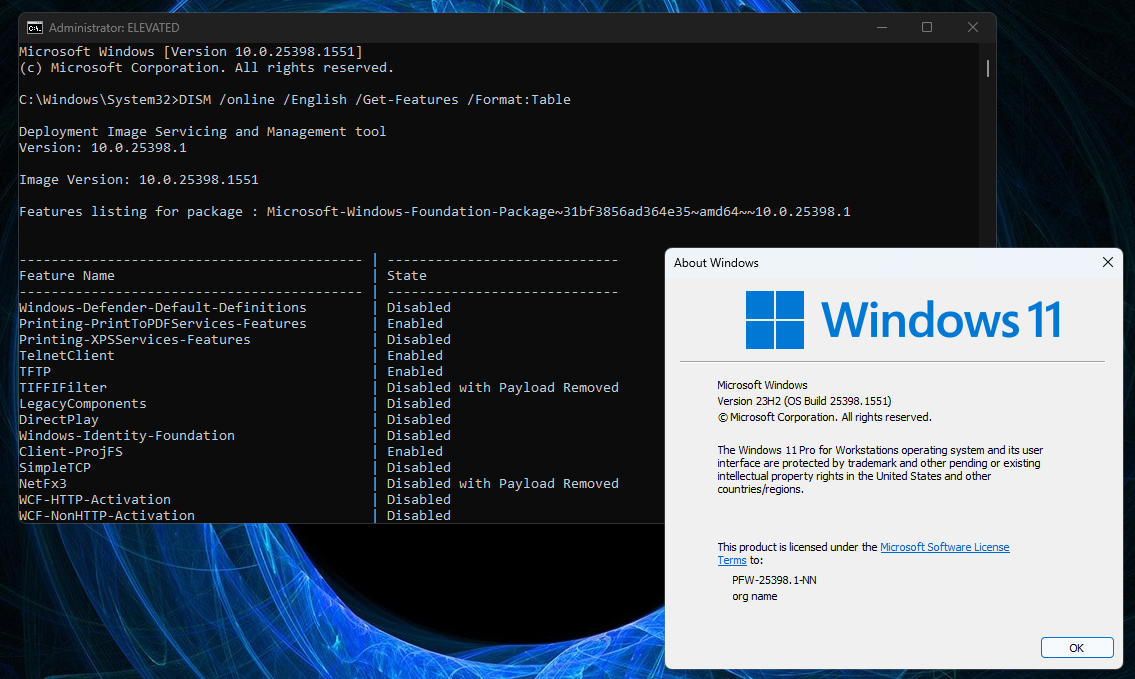Click the DirectPlay feature name
Screen dimensions: 1135x679
59,419
